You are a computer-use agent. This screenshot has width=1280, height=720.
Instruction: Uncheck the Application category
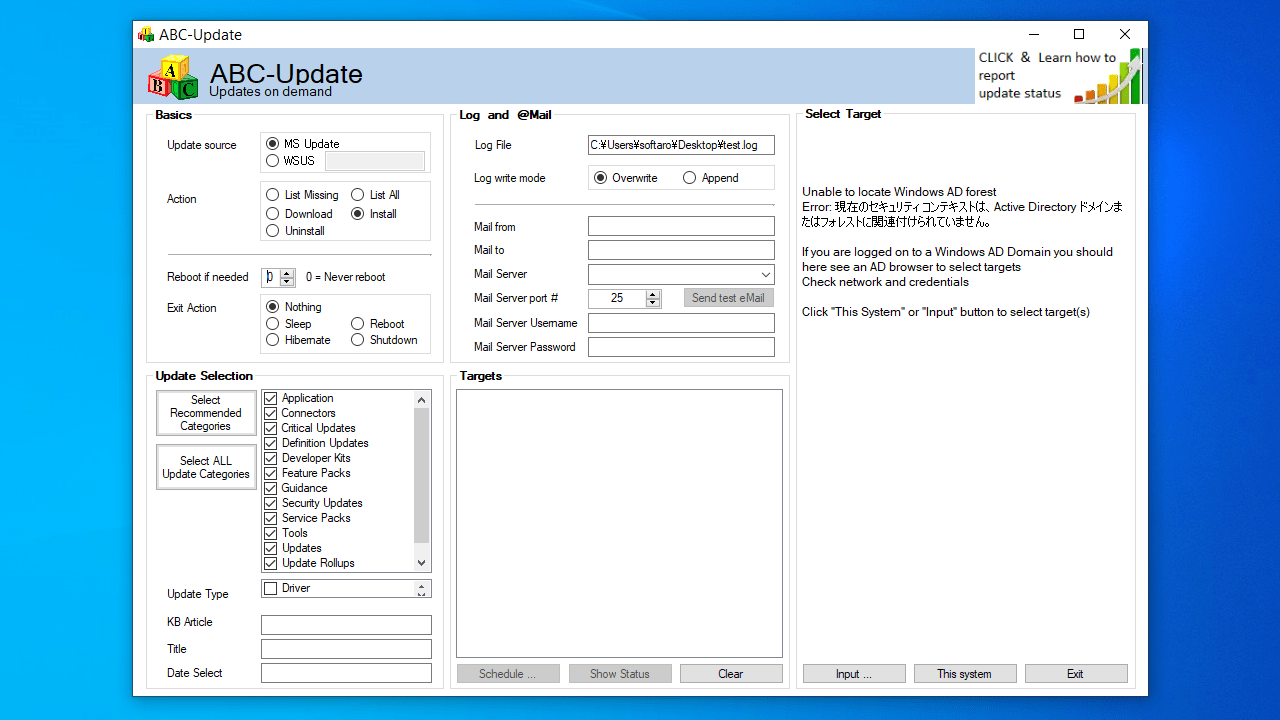[270, 398]
